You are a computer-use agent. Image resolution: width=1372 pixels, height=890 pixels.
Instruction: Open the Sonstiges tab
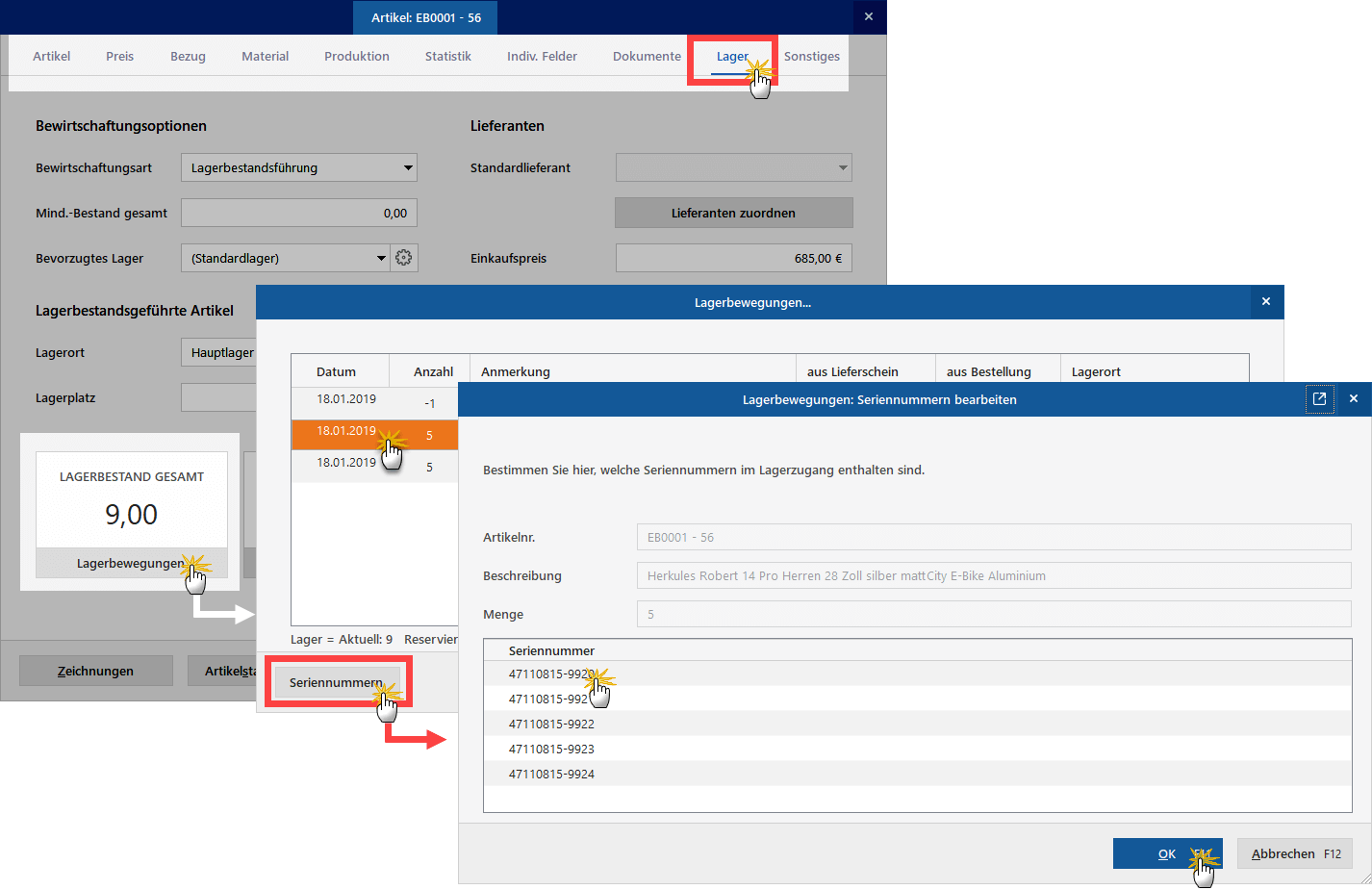(x=812, y=56)
